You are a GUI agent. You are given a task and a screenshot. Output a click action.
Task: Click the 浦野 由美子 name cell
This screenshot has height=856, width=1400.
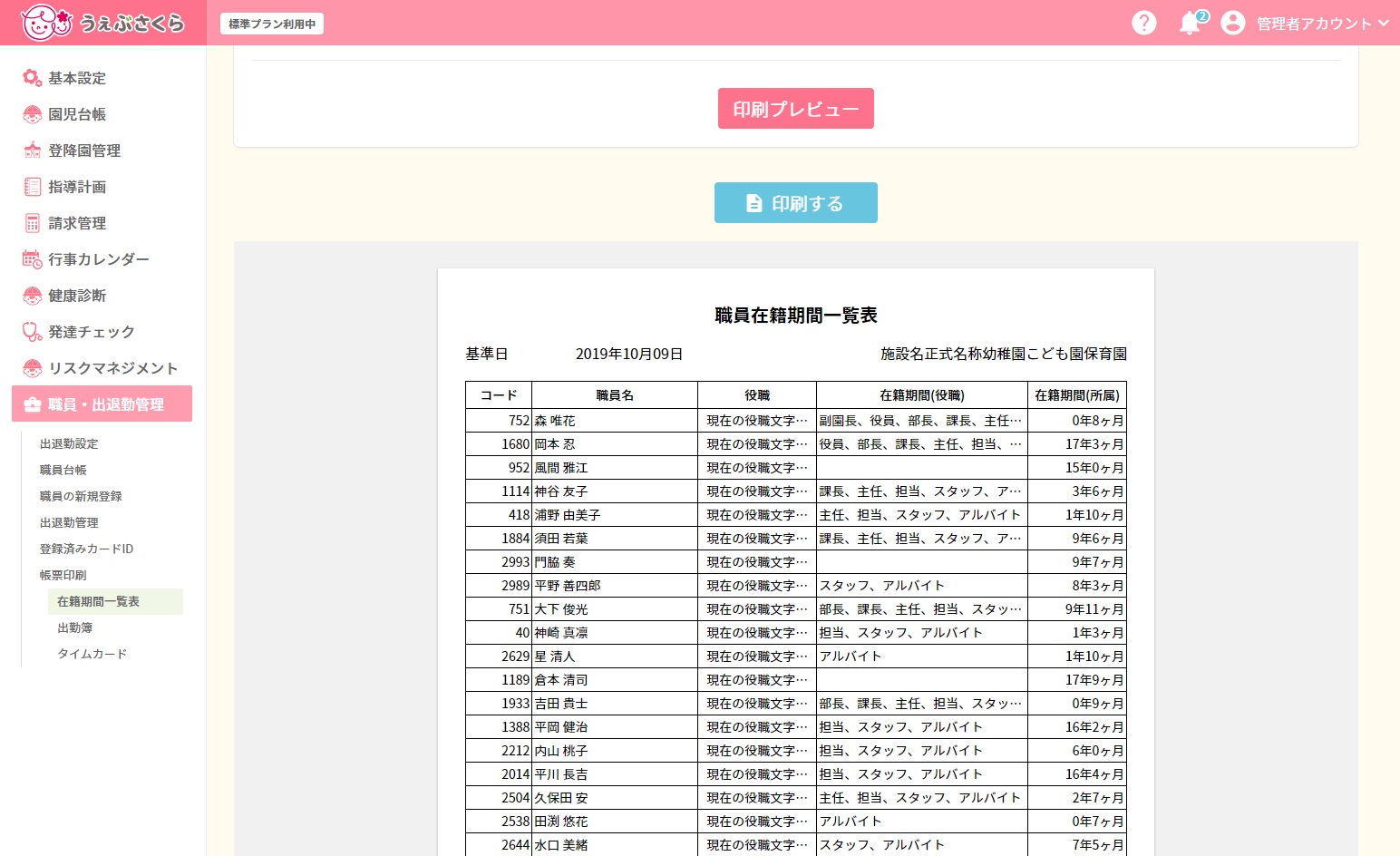click(615, 515)
